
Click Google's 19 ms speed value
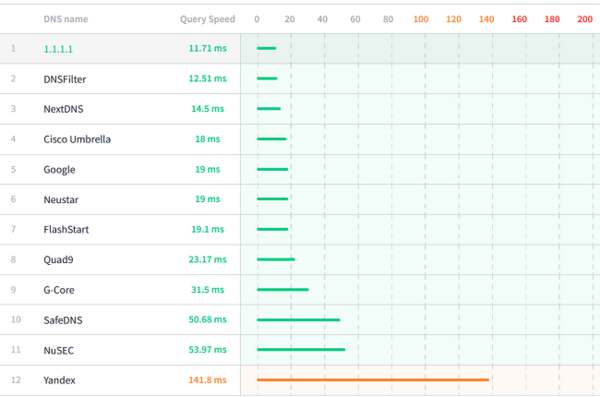(208, 169)
